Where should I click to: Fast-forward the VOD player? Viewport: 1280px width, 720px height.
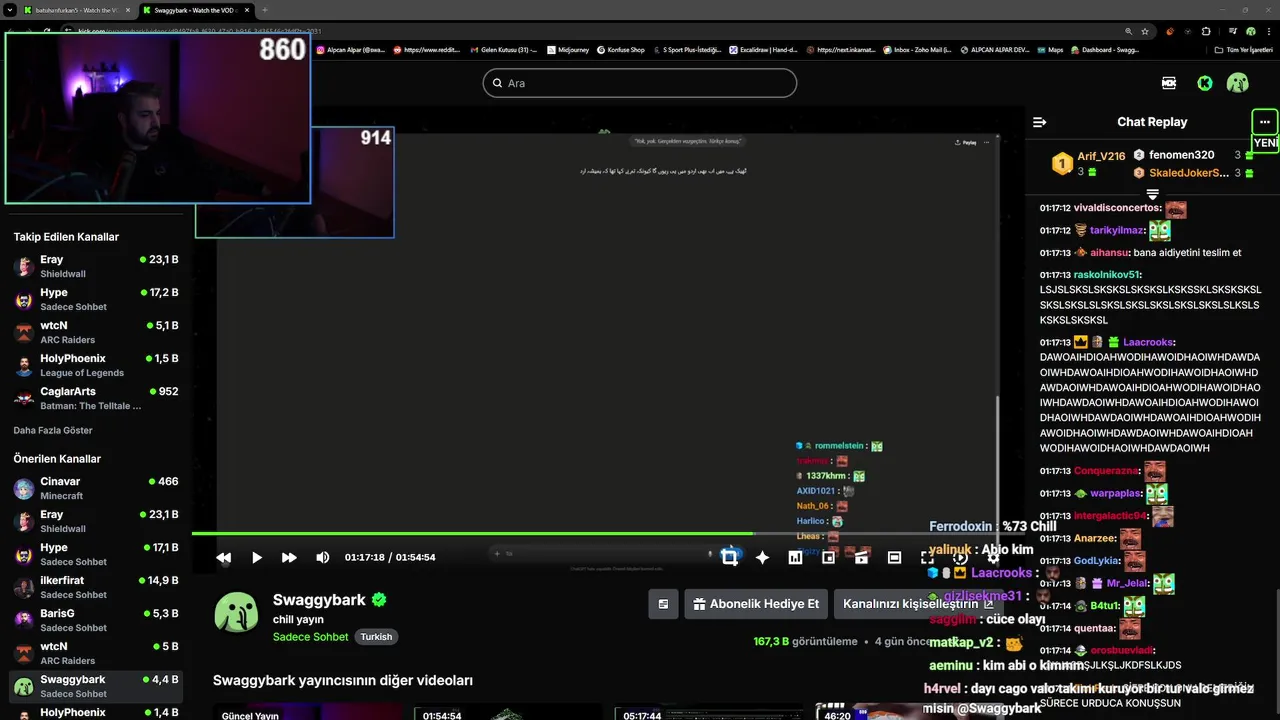click(x=289, y=557)
